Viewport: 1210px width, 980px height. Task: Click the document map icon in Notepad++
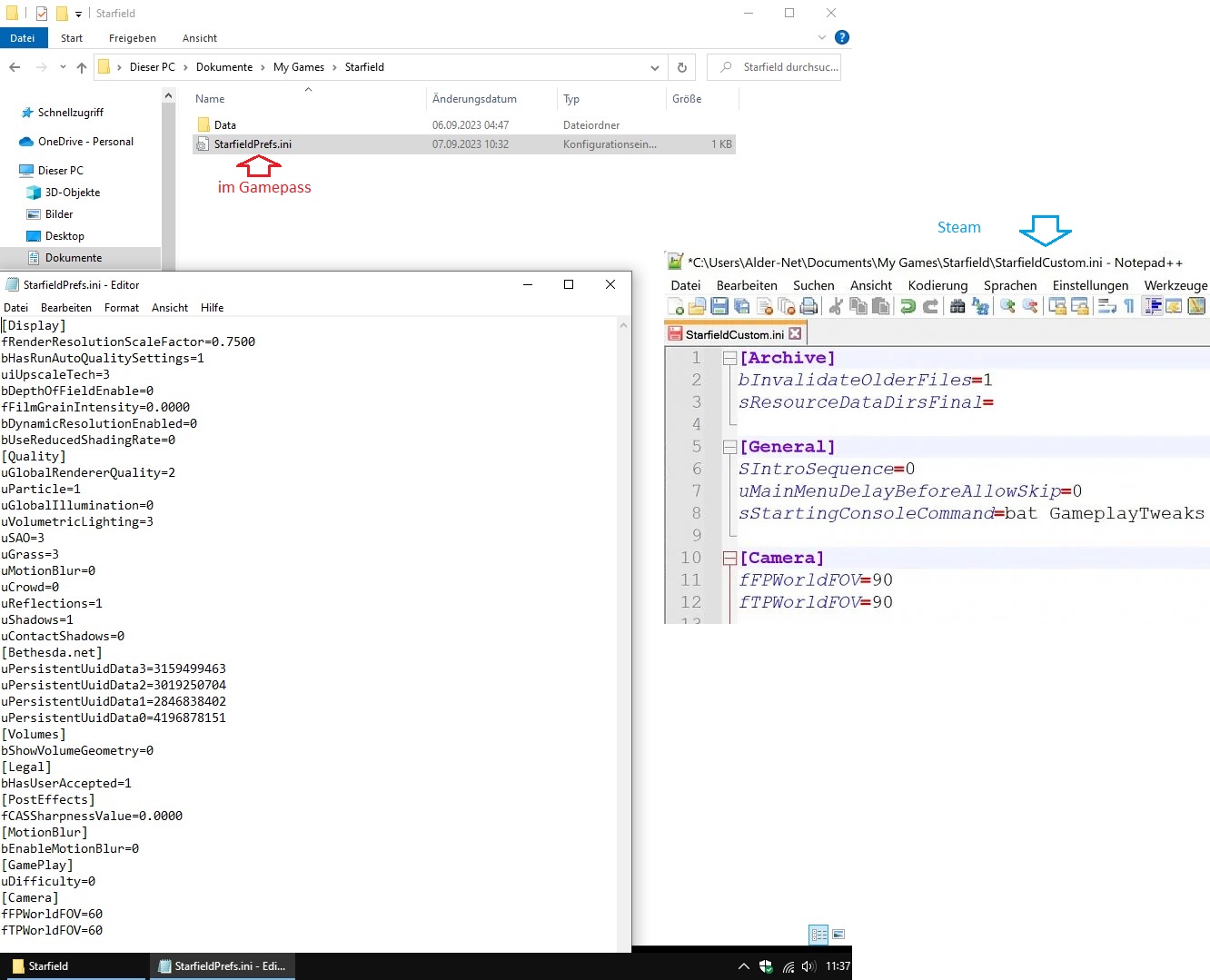[1196, 306]
